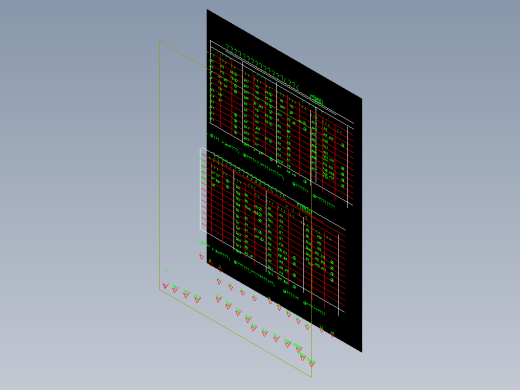This screenshot has width=520, height=390.
Task: Select the lower table on the black sheet
Action: [x=273, y=231]
